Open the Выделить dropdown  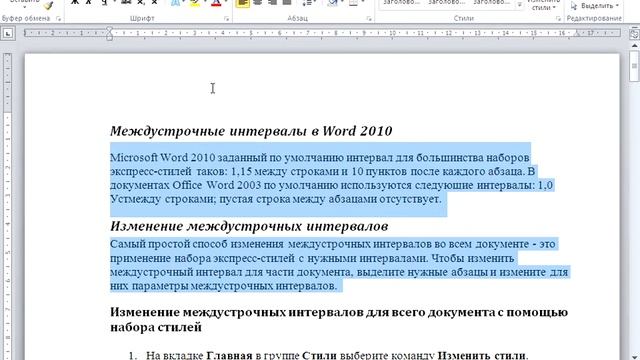pos(595,6)
